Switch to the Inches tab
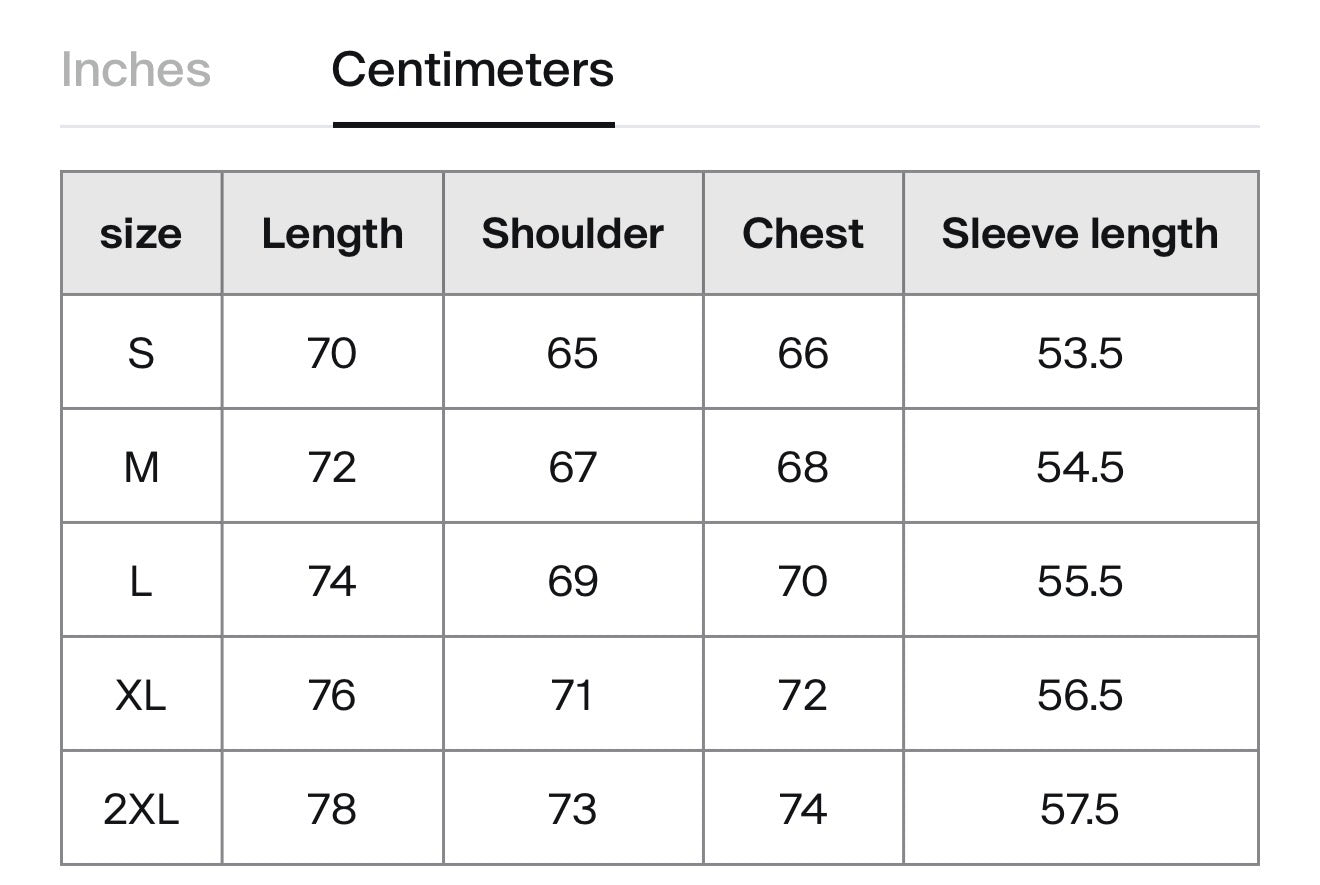The image size is (1320, 885). coord(136,70)
